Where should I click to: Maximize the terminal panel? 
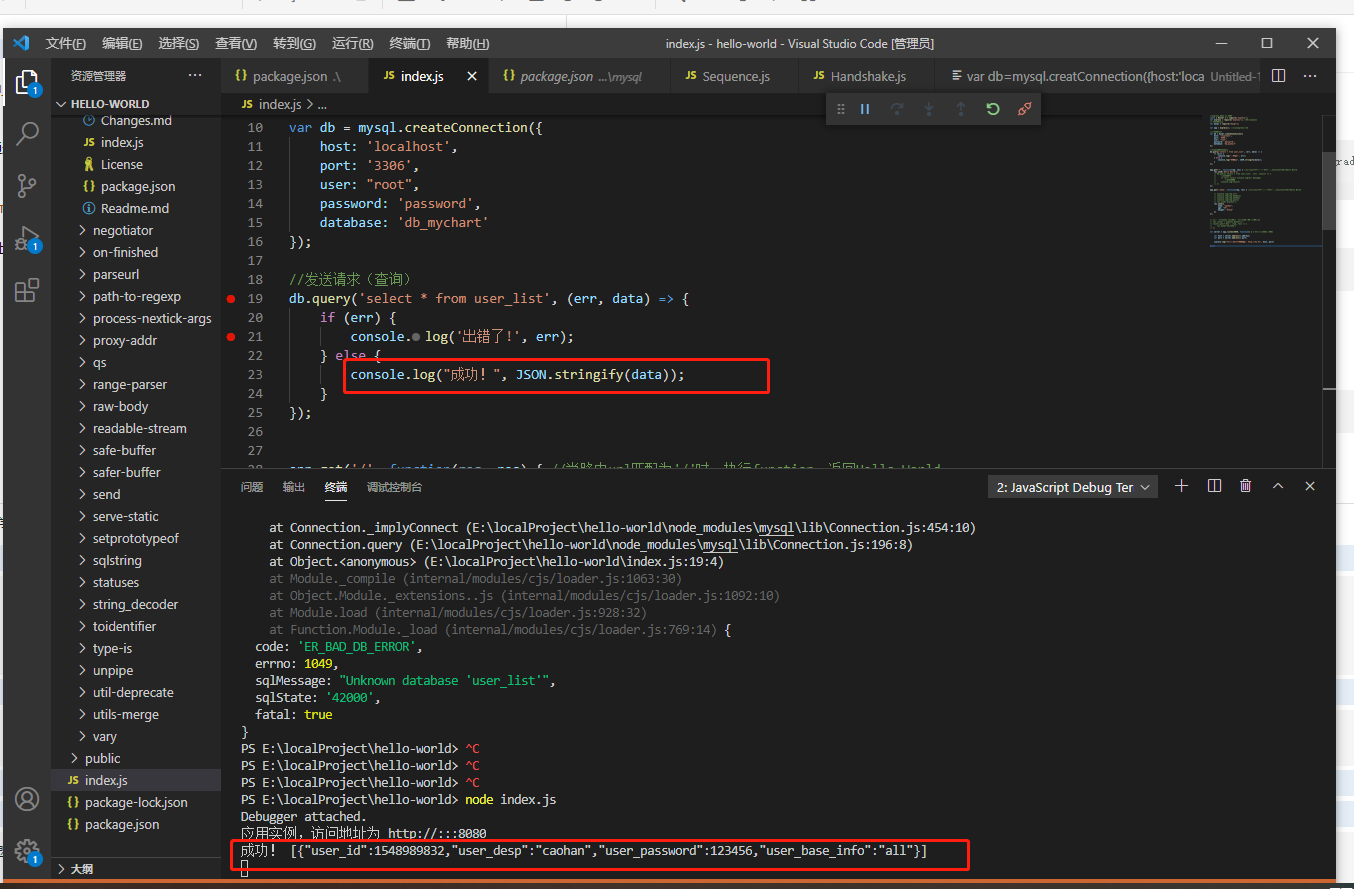tap(1277, 486)
